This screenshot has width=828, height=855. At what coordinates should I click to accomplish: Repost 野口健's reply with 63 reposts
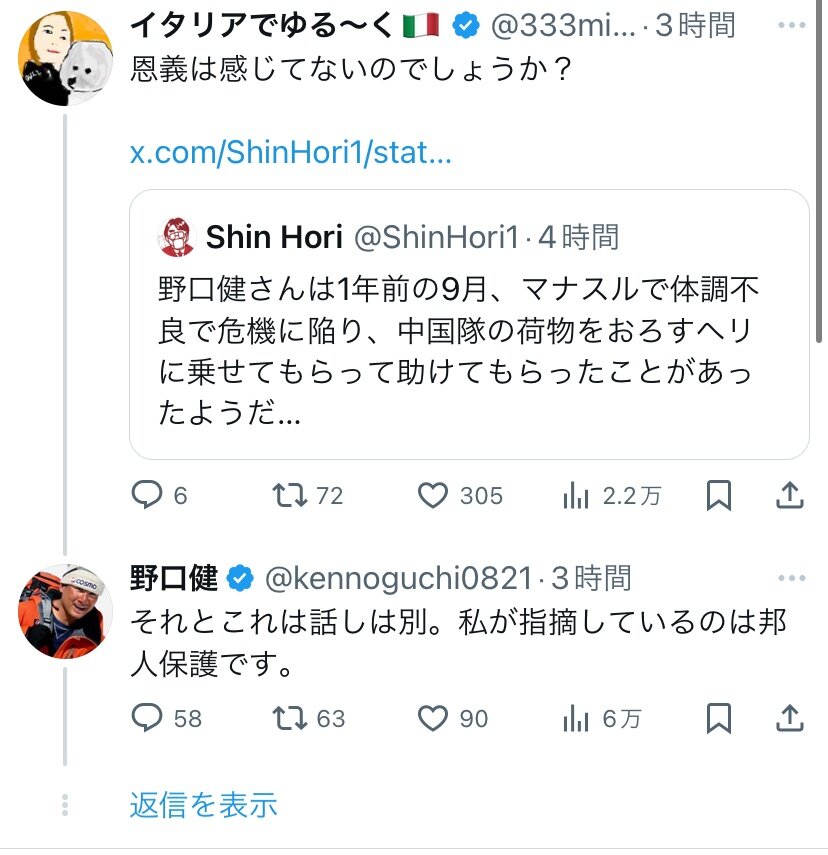pos(290,718)
